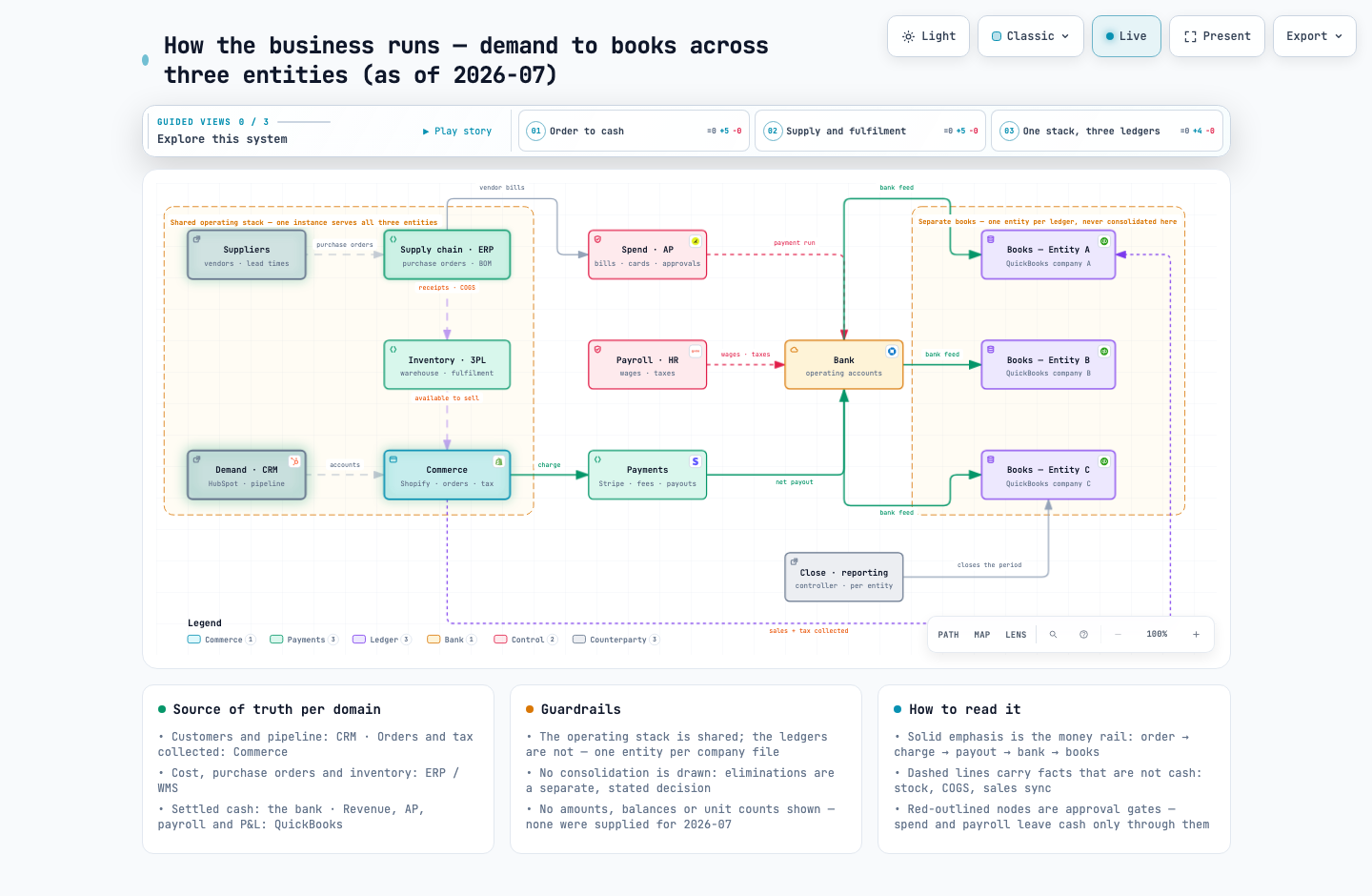Click the 'Source of truth per domain' heading
Image resolution: width=1372 pixels, height=896 pixels.
pos(276,709)
